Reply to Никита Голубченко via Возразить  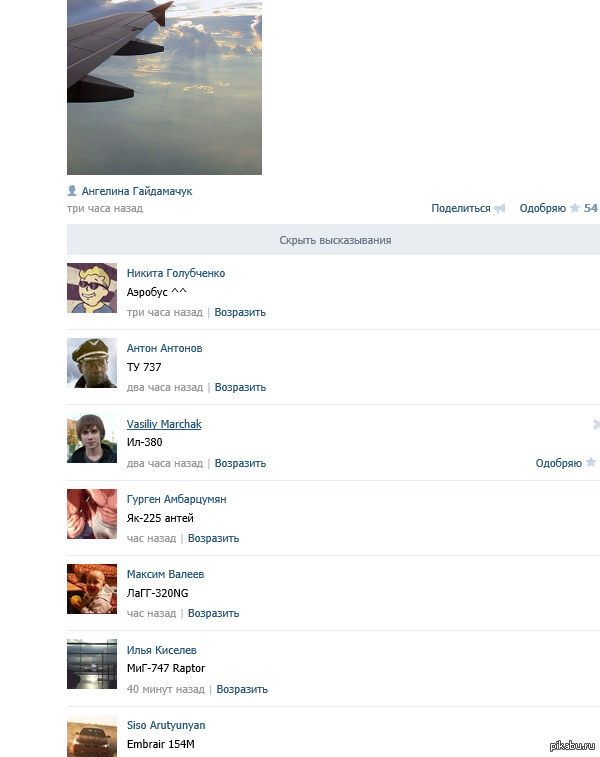tap(240, 312)
